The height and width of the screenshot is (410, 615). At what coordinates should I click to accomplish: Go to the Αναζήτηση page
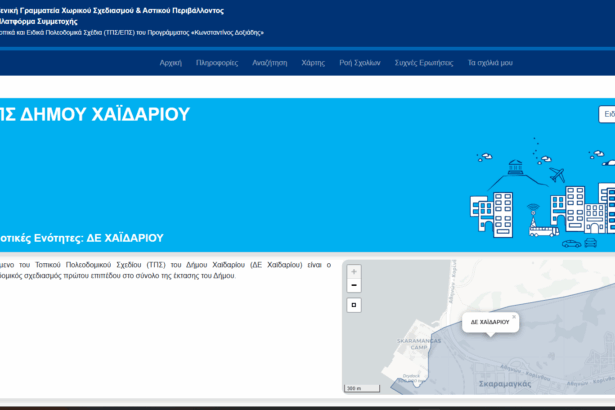point(269,62)
